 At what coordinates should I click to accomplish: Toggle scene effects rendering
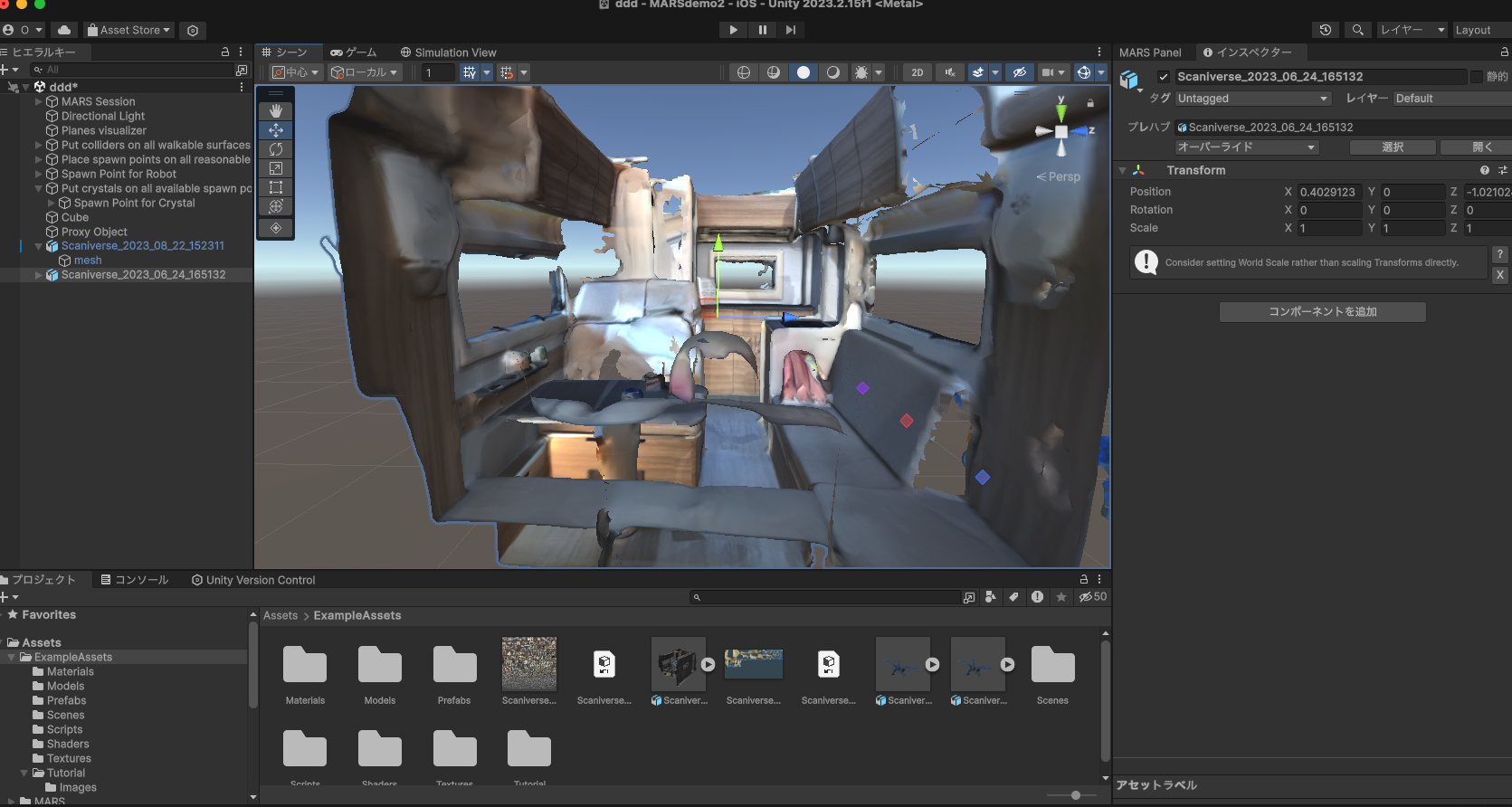point(978,72)
